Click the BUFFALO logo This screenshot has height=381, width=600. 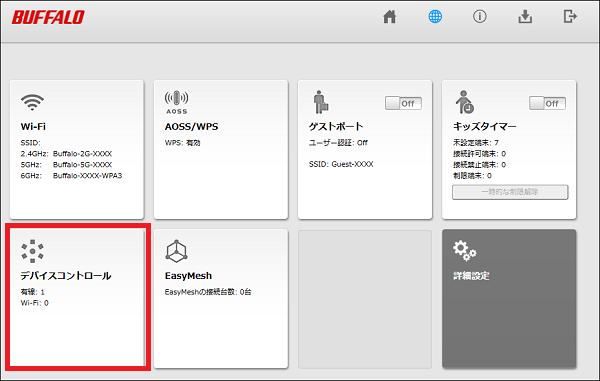pos(48,17)
